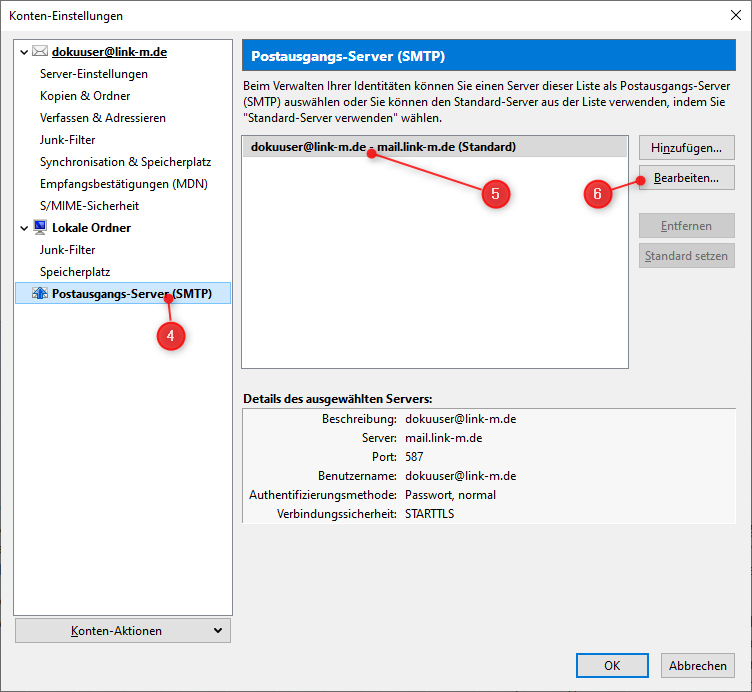Open Server-Einstellungen in the sidebar

point(94,74)
